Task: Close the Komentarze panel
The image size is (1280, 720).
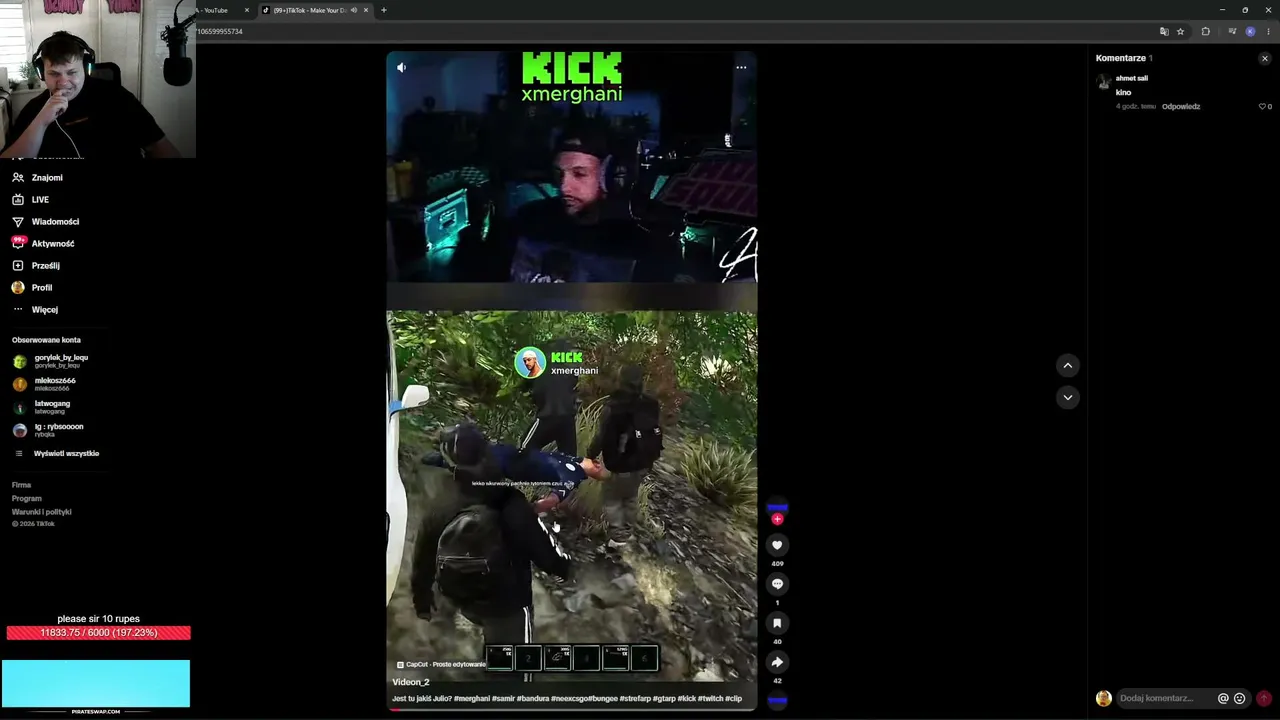Action: 1264,58
